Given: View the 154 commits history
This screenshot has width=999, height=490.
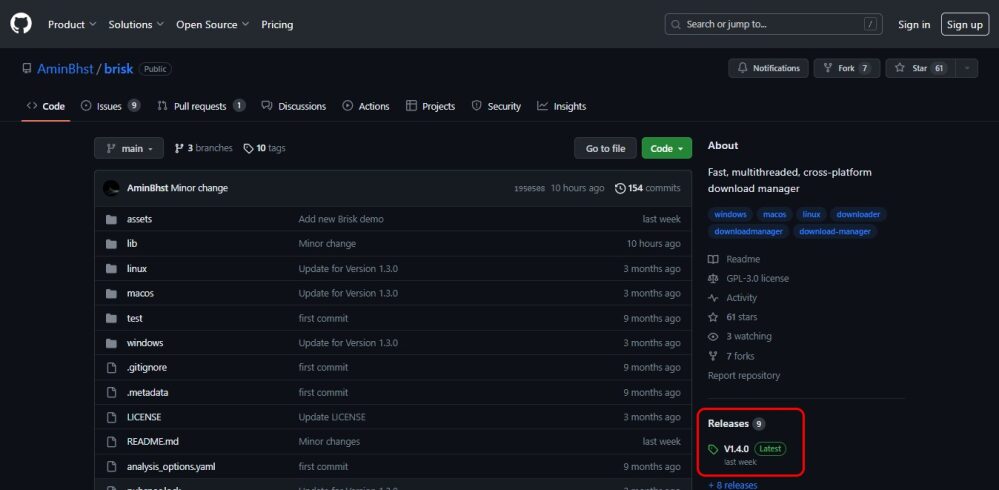Looking at the screenshot, I should tap(647, 188).
